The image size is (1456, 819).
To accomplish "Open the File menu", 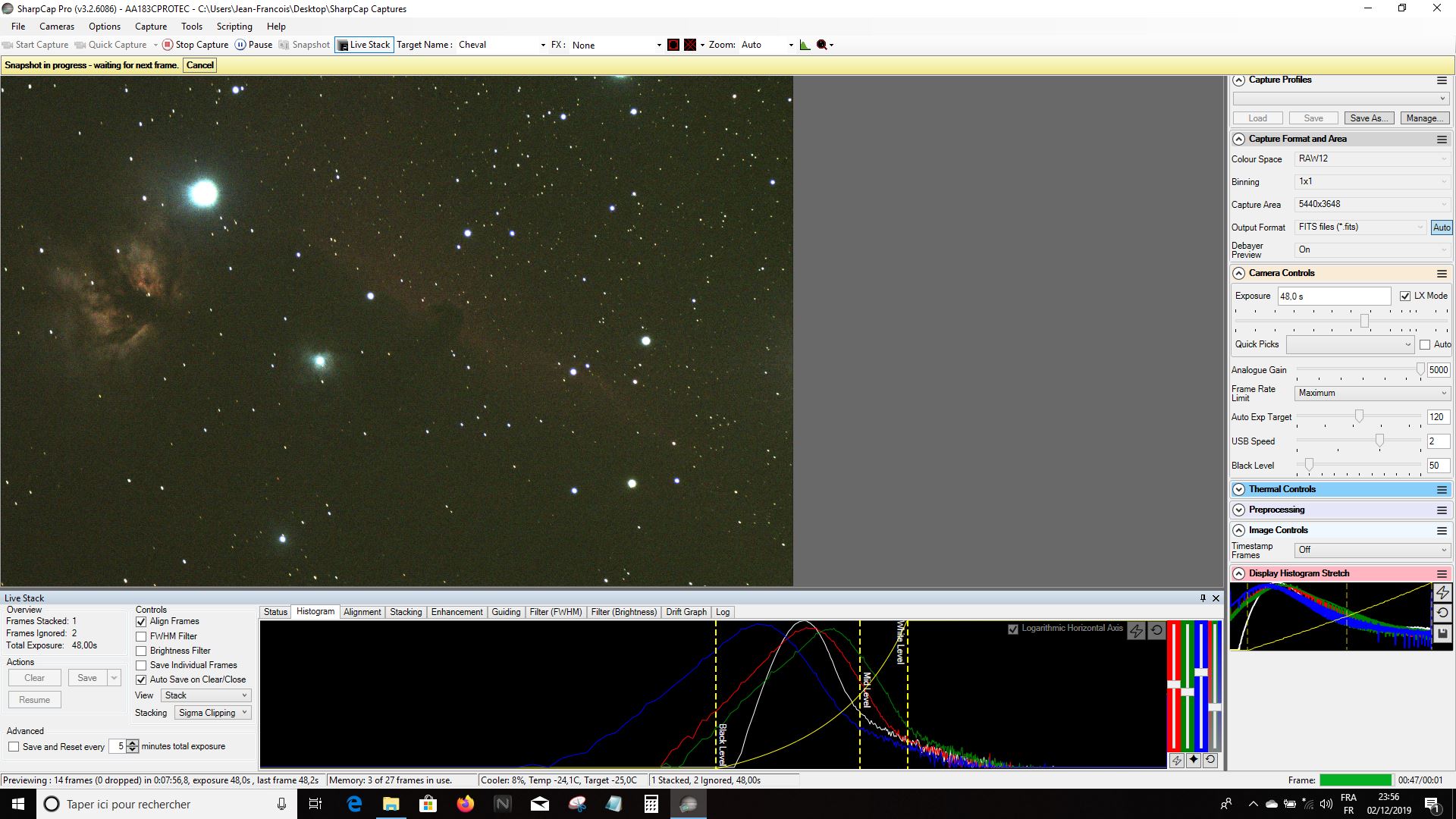I will tap(18, 27).
